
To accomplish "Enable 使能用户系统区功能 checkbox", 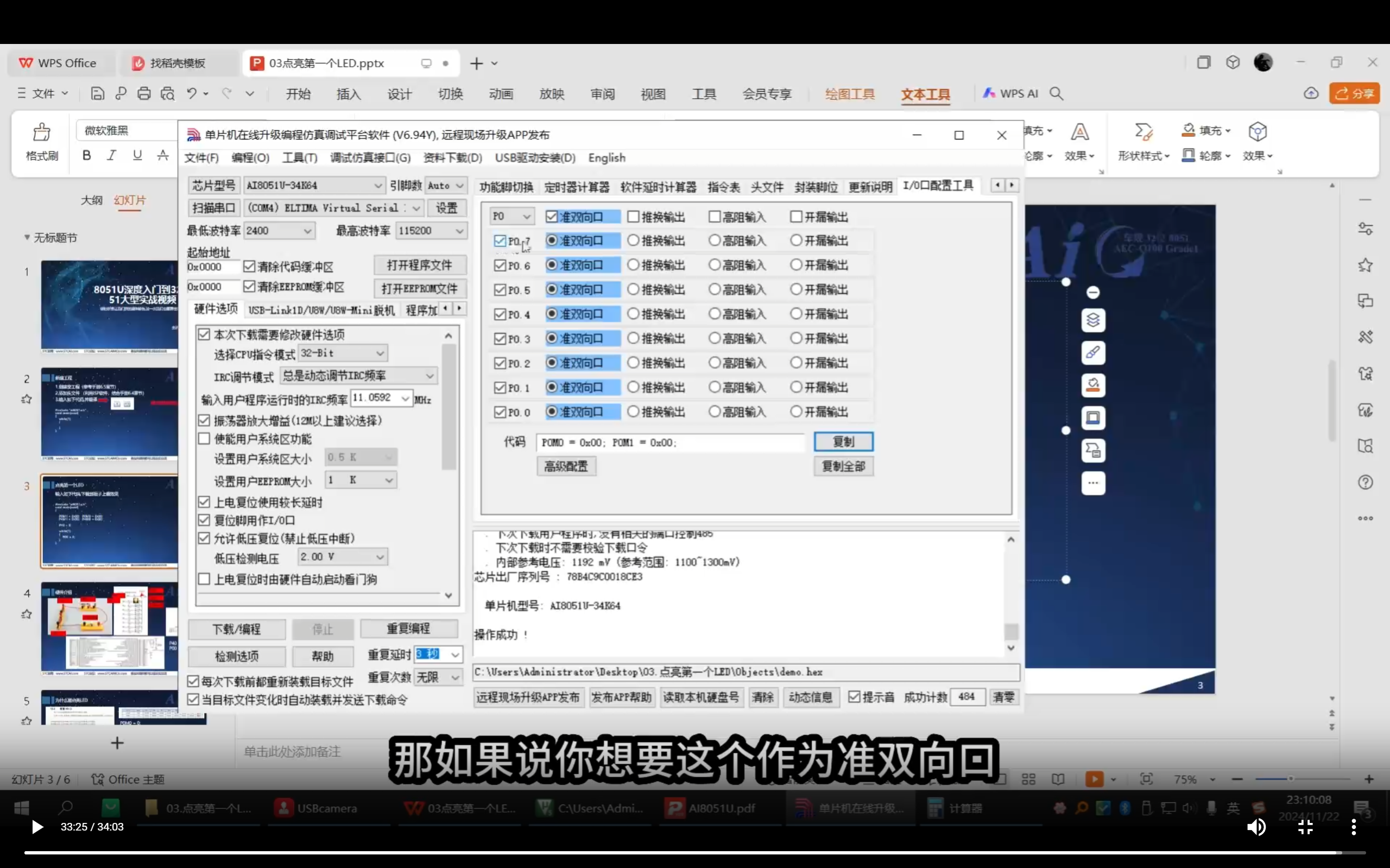I will click(x=204, y=439).
